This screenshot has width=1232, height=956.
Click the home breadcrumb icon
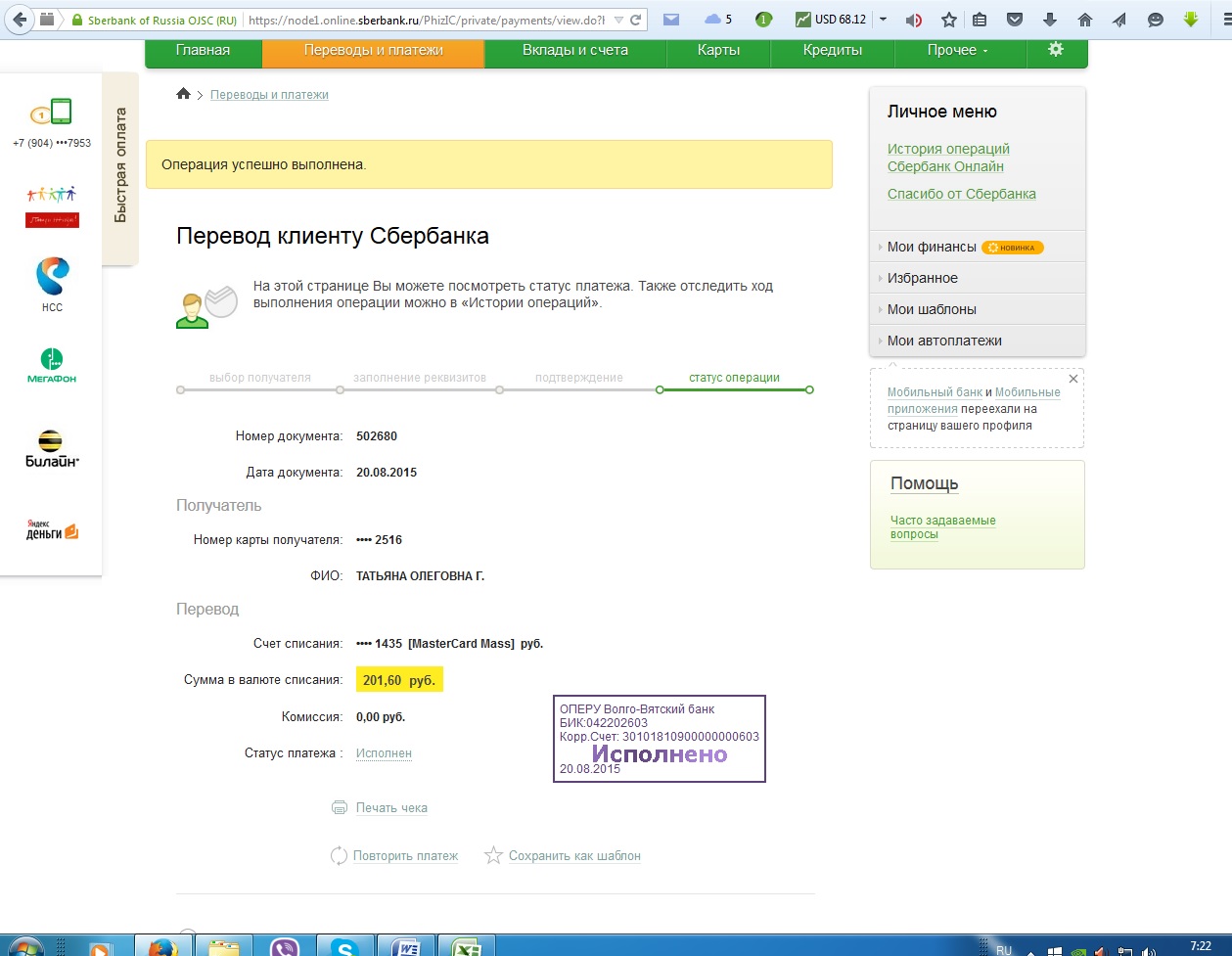tap(183, 94)
